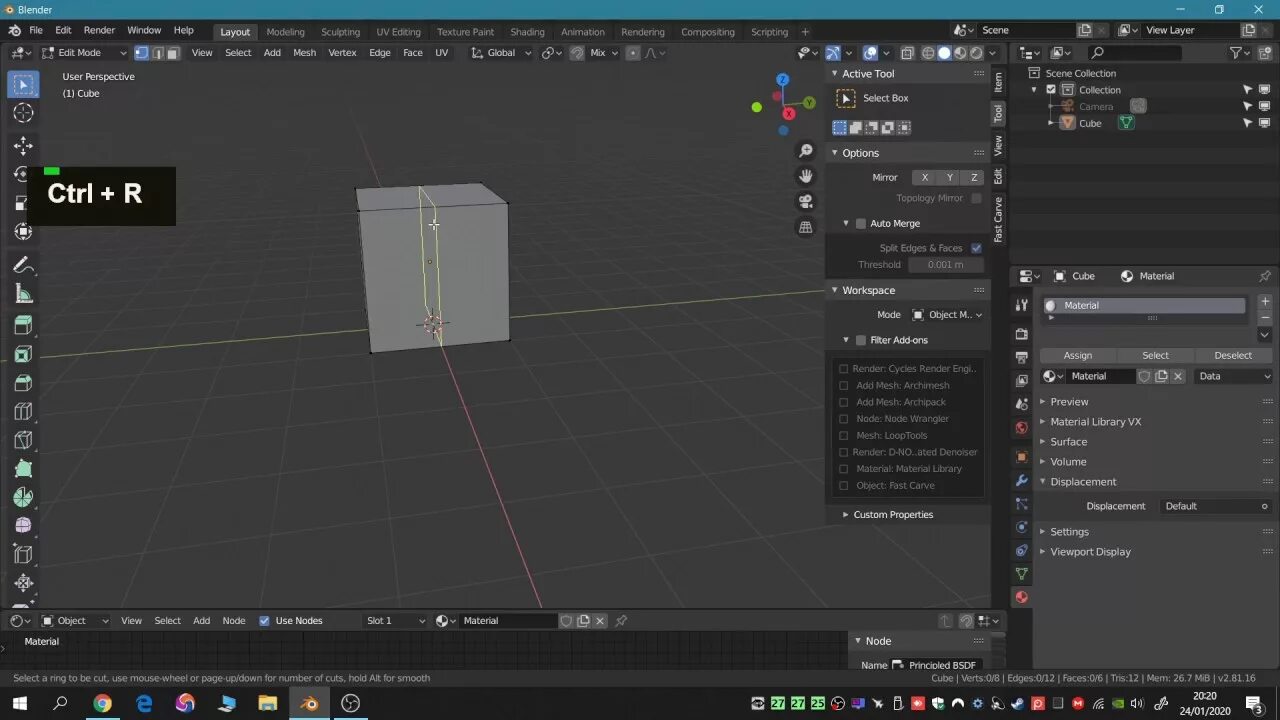The width and height of the screenshot is (1280, 720).
Task: Click the Threshold value slider
Action: [x=946, y=264]
